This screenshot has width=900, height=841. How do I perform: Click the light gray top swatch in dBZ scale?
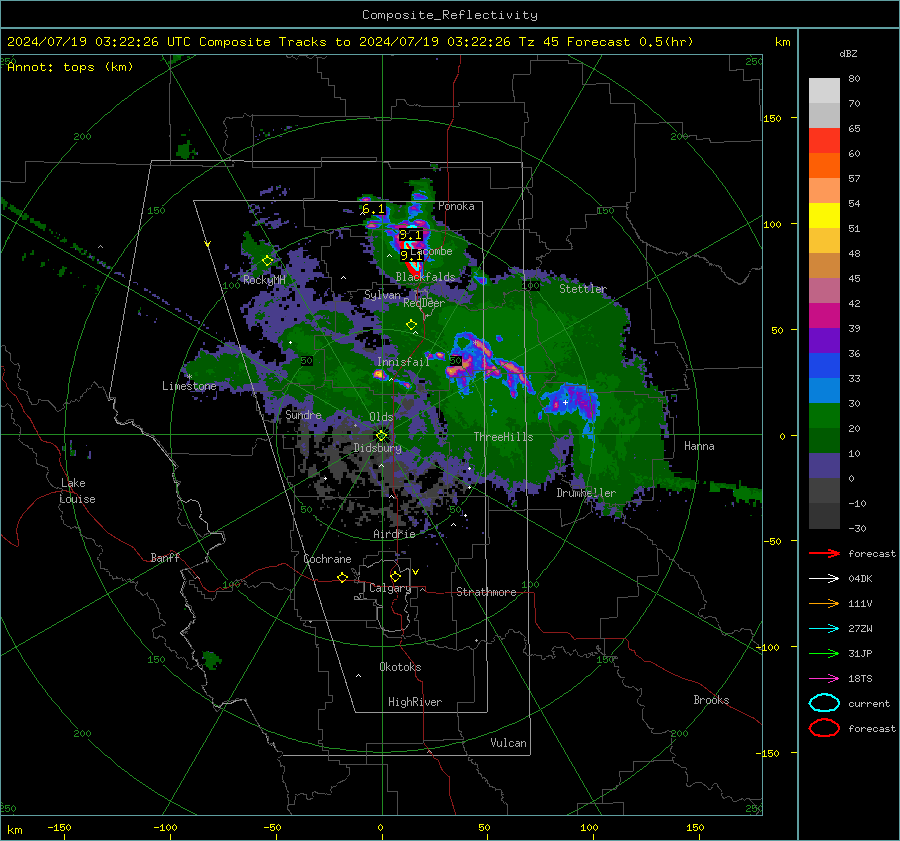[824, 90]
